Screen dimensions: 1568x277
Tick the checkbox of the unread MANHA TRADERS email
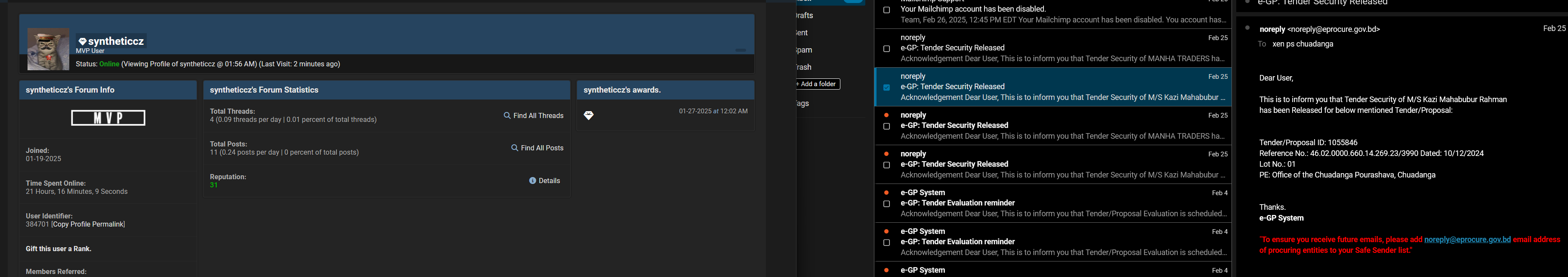click(886, 127)
